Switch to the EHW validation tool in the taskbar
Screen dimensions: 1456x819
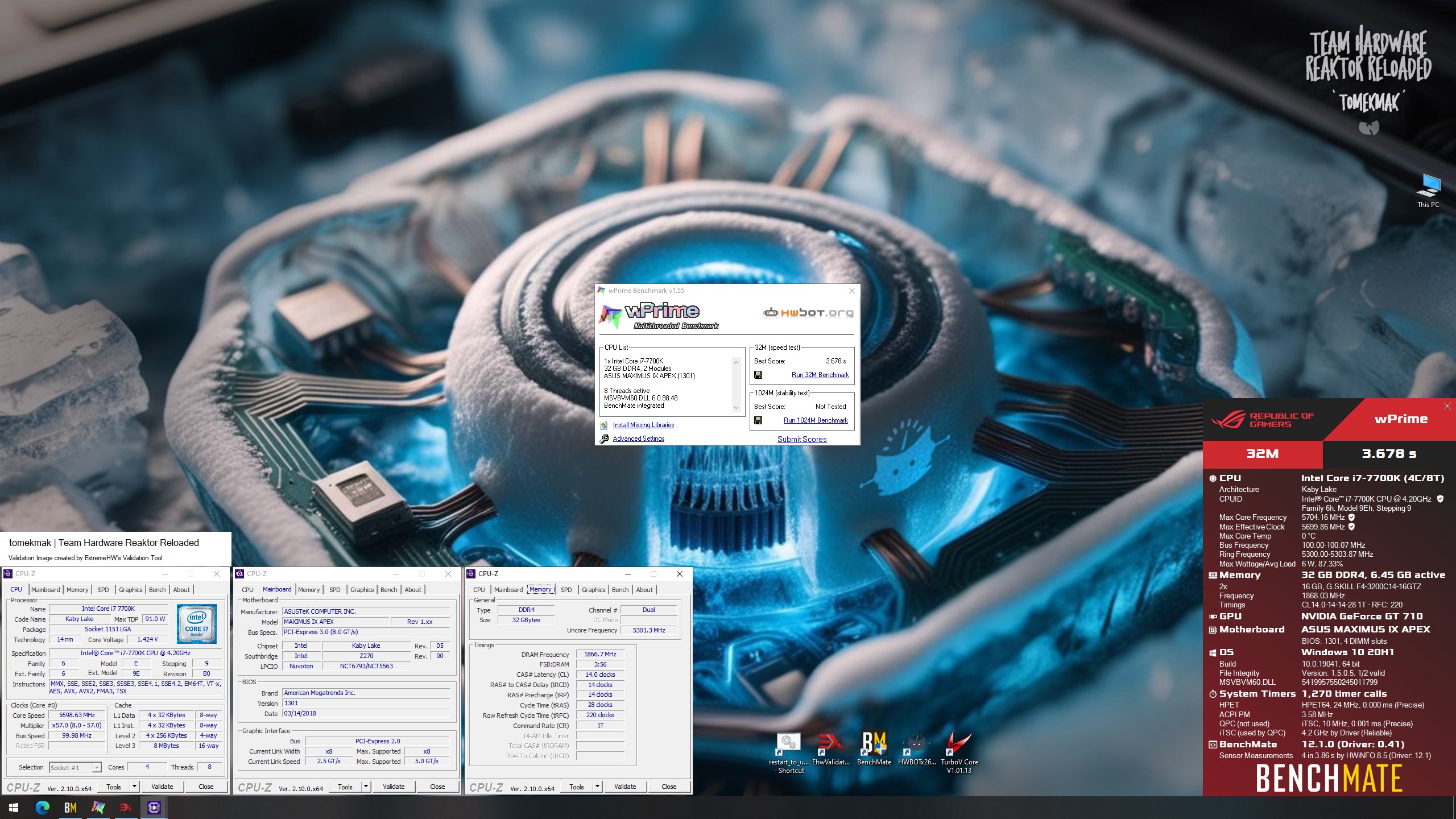[x=126, y=807]
